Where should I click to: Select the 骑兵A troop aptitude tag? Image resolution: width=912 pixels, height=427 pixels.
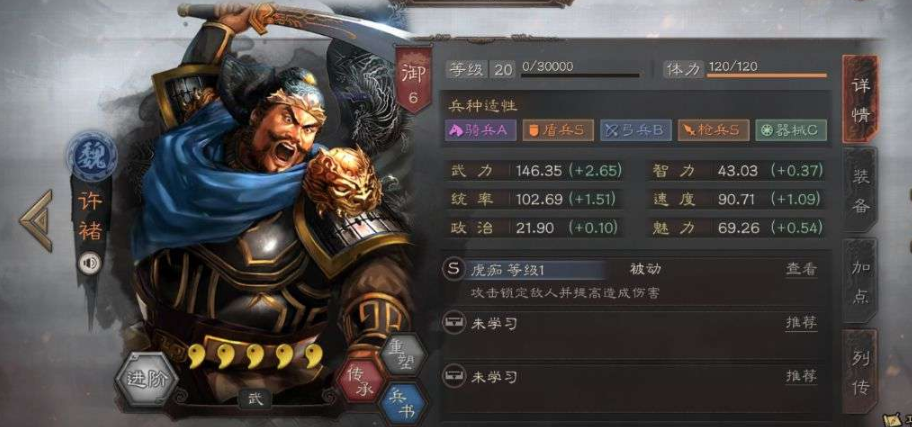click(x=480, y=130)
